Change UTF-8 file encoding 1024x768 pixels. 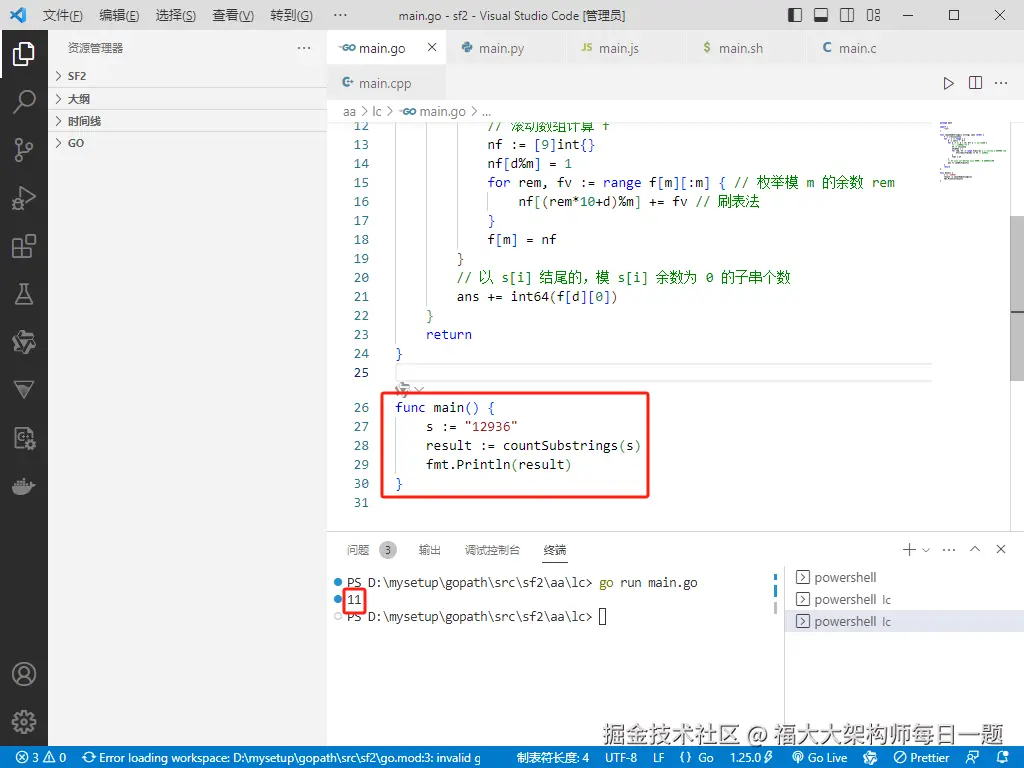(x=621, y=758)
